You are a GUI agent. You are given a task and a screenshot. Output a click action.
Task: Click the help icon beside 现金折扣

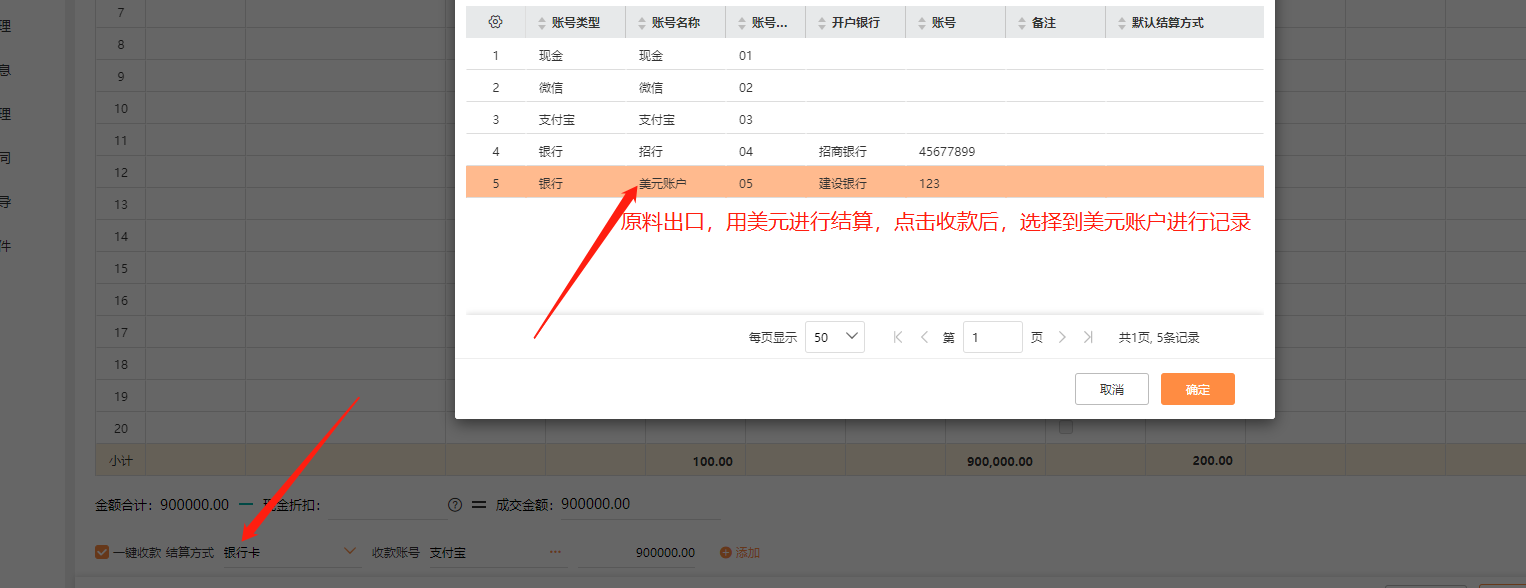tap(455, 505)
